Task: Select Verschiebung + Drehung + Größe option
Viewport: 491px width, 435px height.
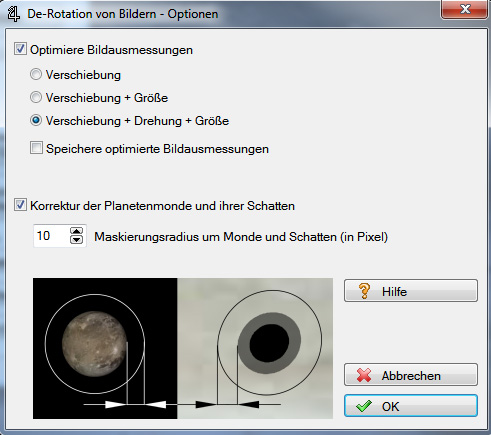Action: click(x=36, y=120)
